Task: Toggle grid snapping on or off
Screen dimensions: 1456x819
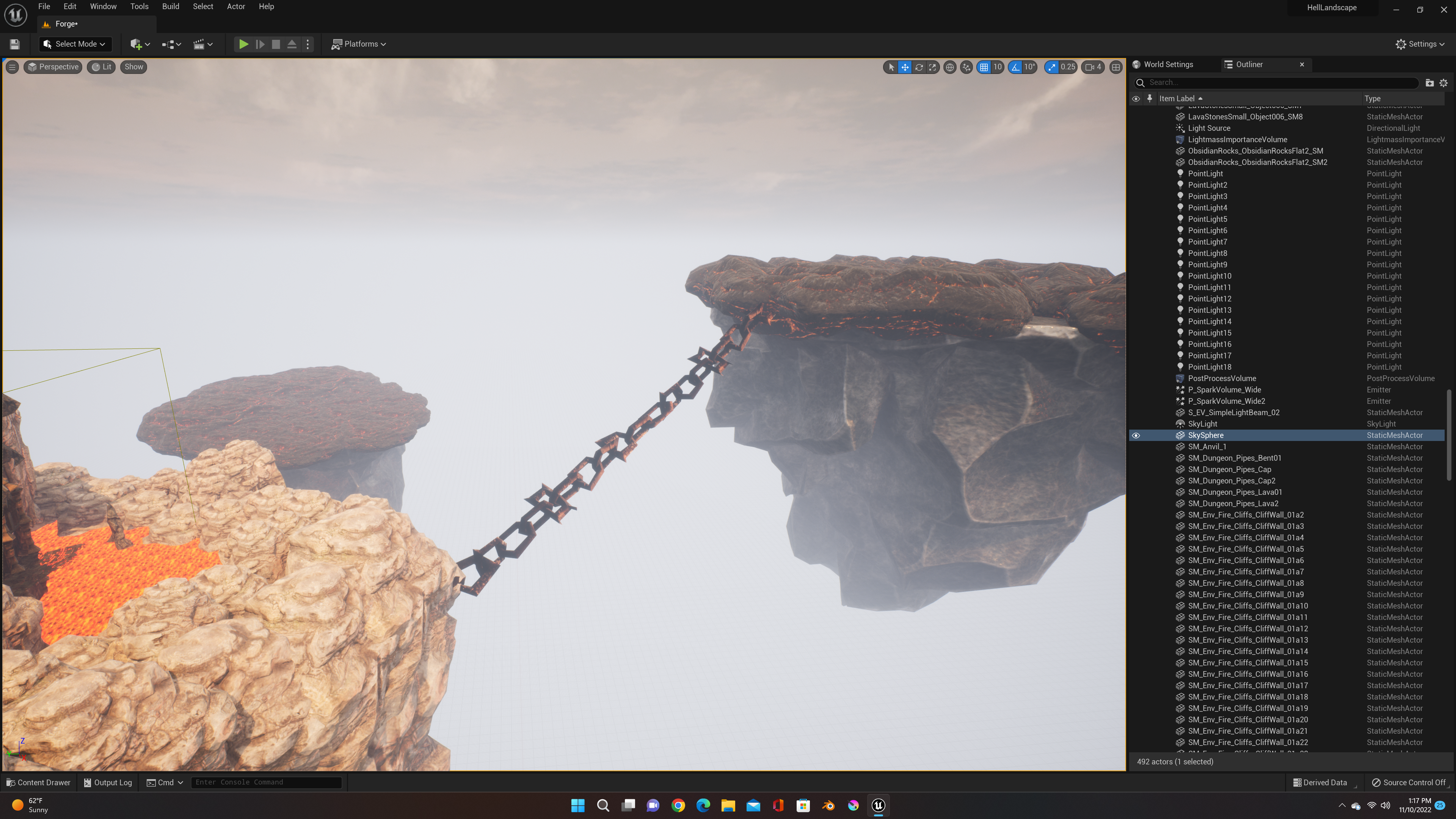Action: point(984,67)
